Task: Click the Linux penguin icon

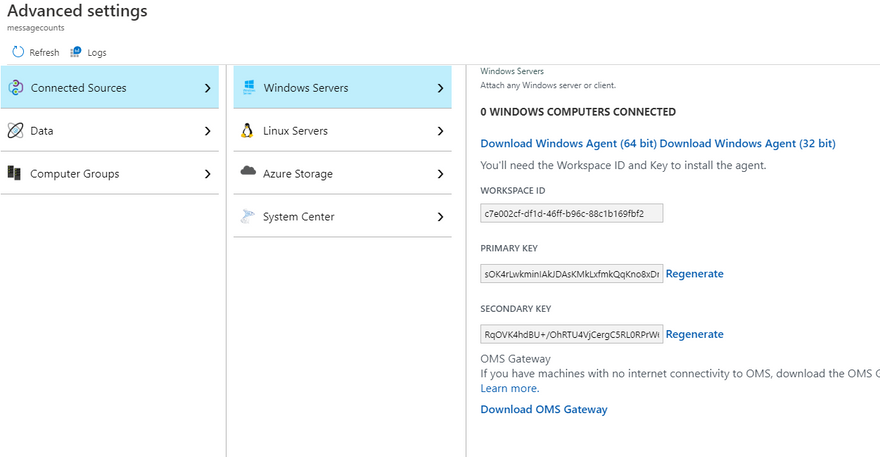Action: coord(247,130)
